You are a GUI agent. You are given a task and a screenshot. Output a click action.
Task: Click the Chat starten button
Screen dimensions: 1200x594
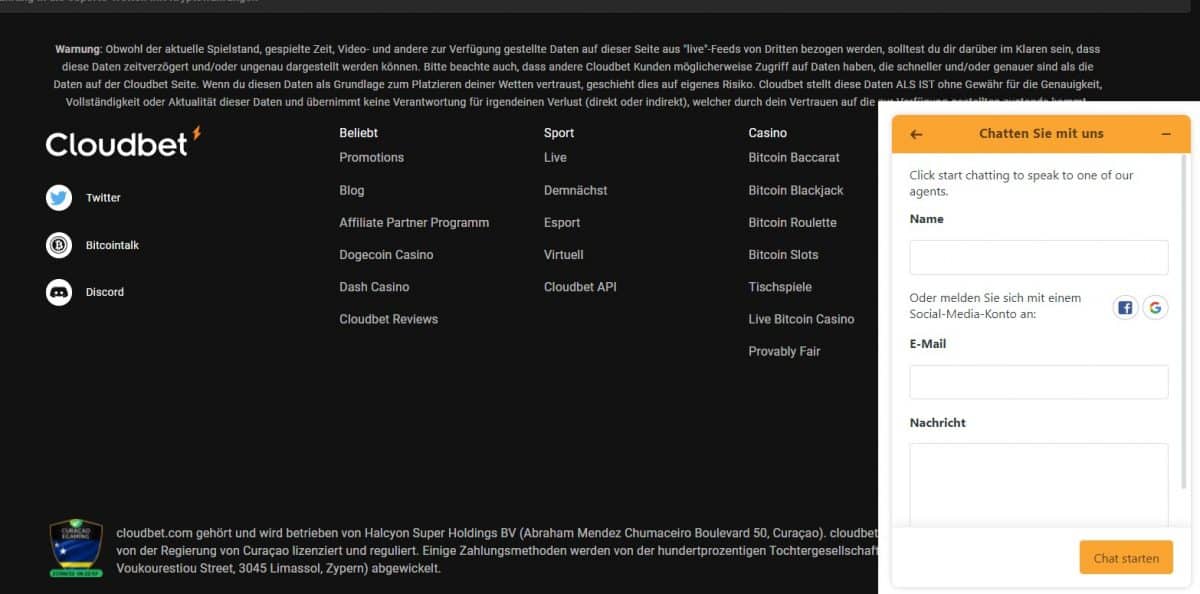point(1126,558)
